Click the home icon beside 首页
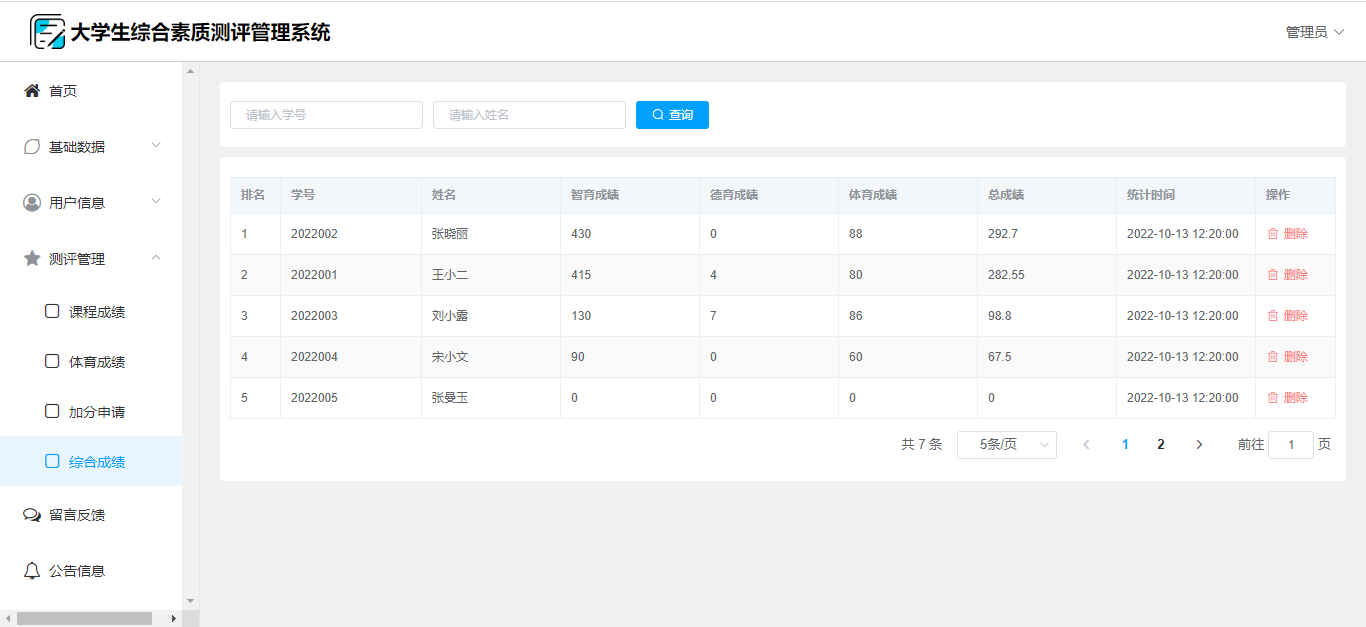The image size is (1366, 627). tap(32, 91)
